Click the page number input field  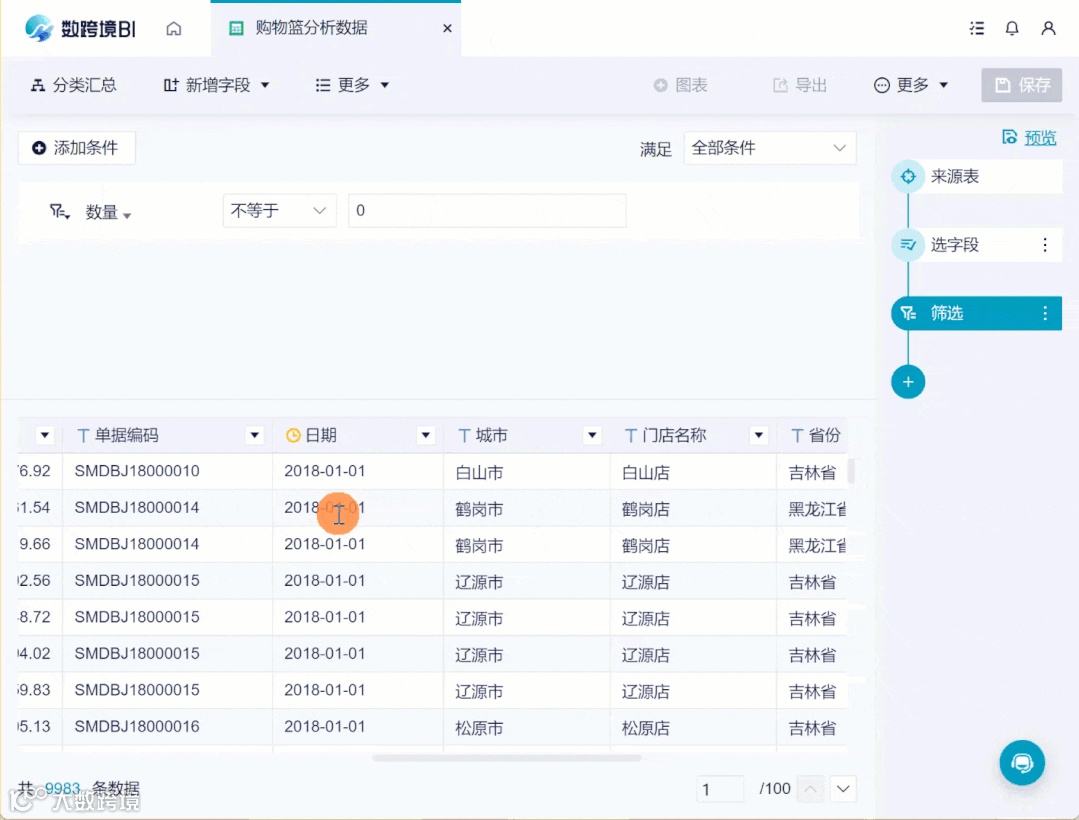click(x=720, y=789)
